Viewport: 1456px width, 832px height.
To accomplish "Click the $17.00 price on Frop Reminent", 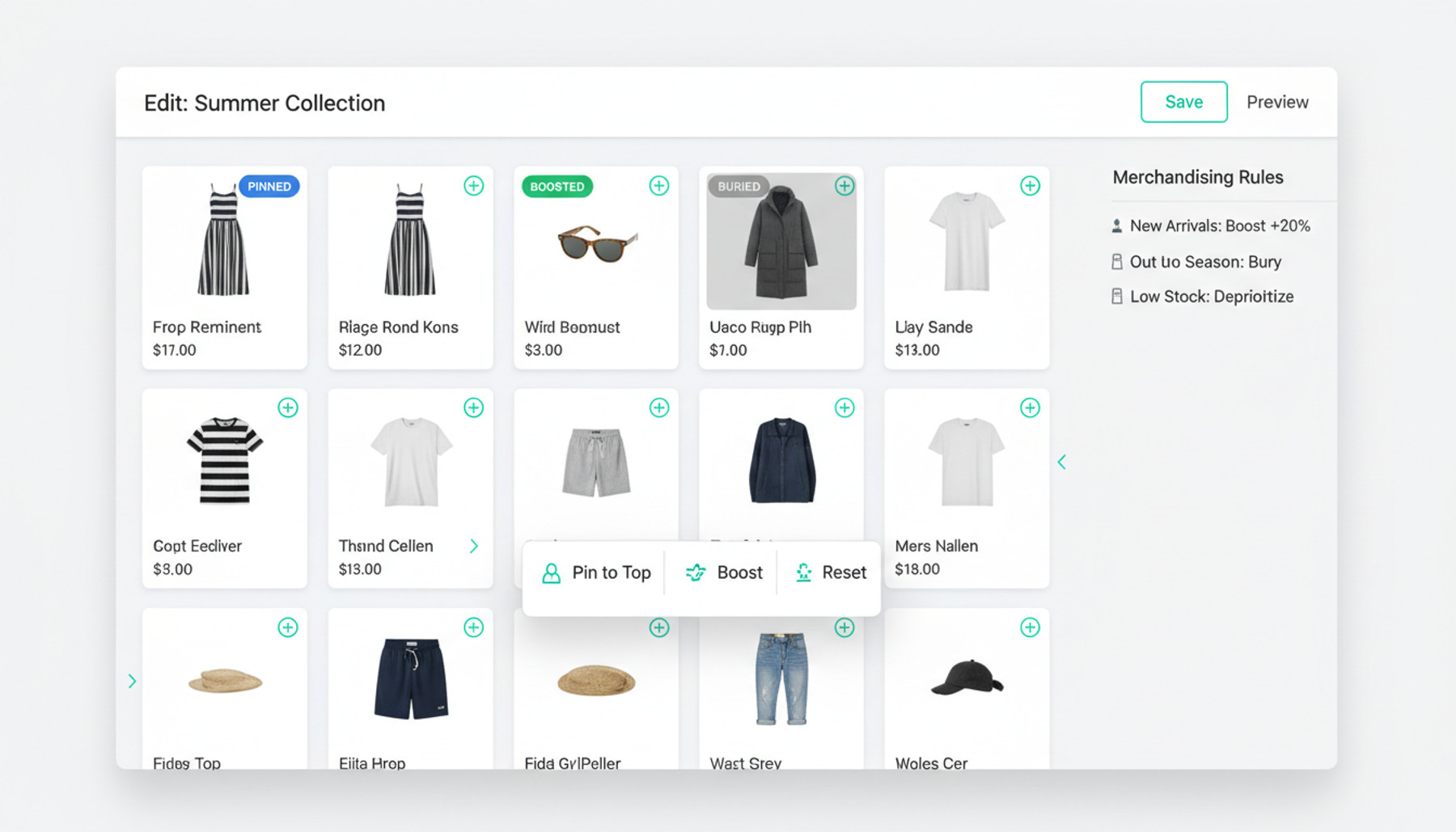I will (x=175, y=350).
